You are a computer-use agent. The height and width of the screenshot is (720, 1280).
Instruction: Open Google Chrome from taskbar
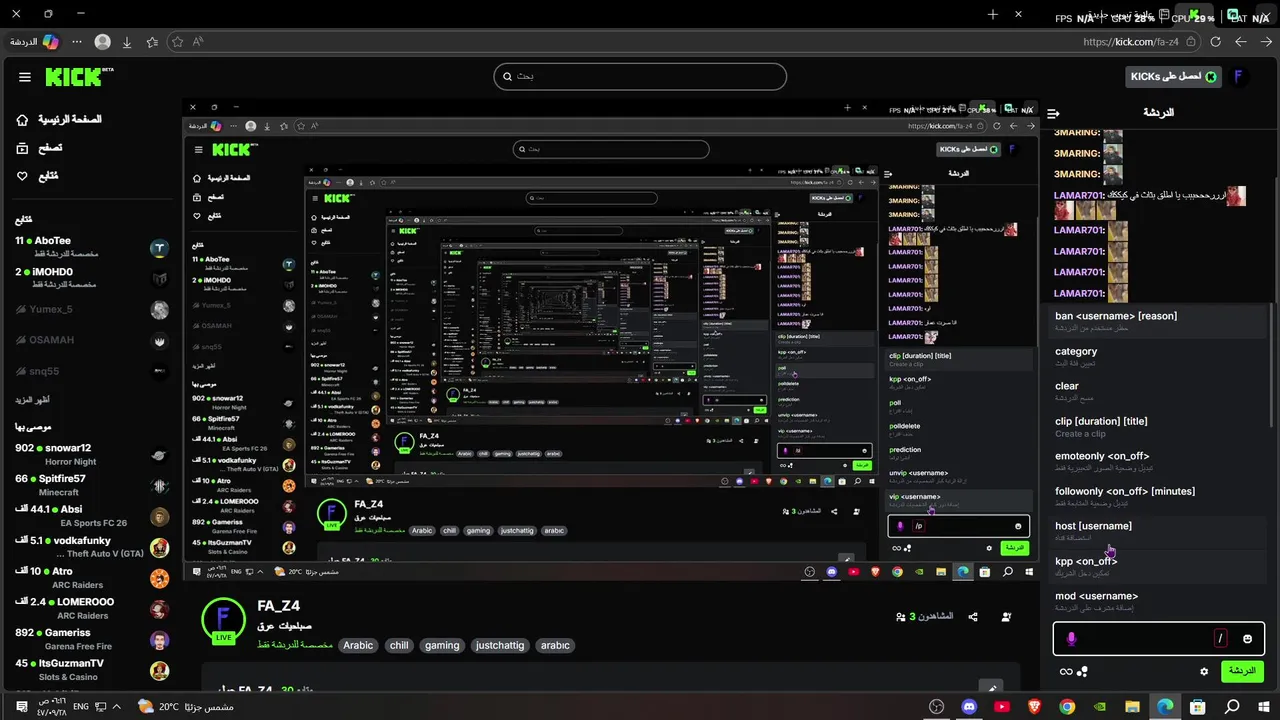coord(1067,707)
